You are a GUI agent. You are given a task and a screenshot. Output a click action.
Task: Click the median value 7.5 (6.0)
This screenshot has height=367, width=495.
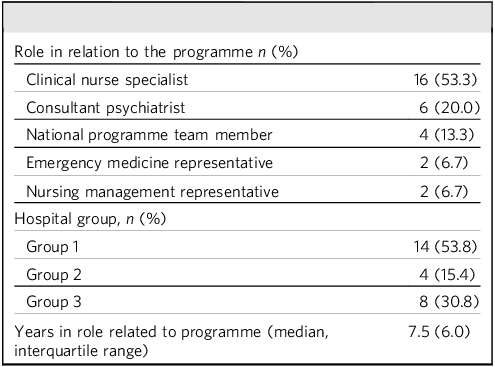tap(439, 332)
